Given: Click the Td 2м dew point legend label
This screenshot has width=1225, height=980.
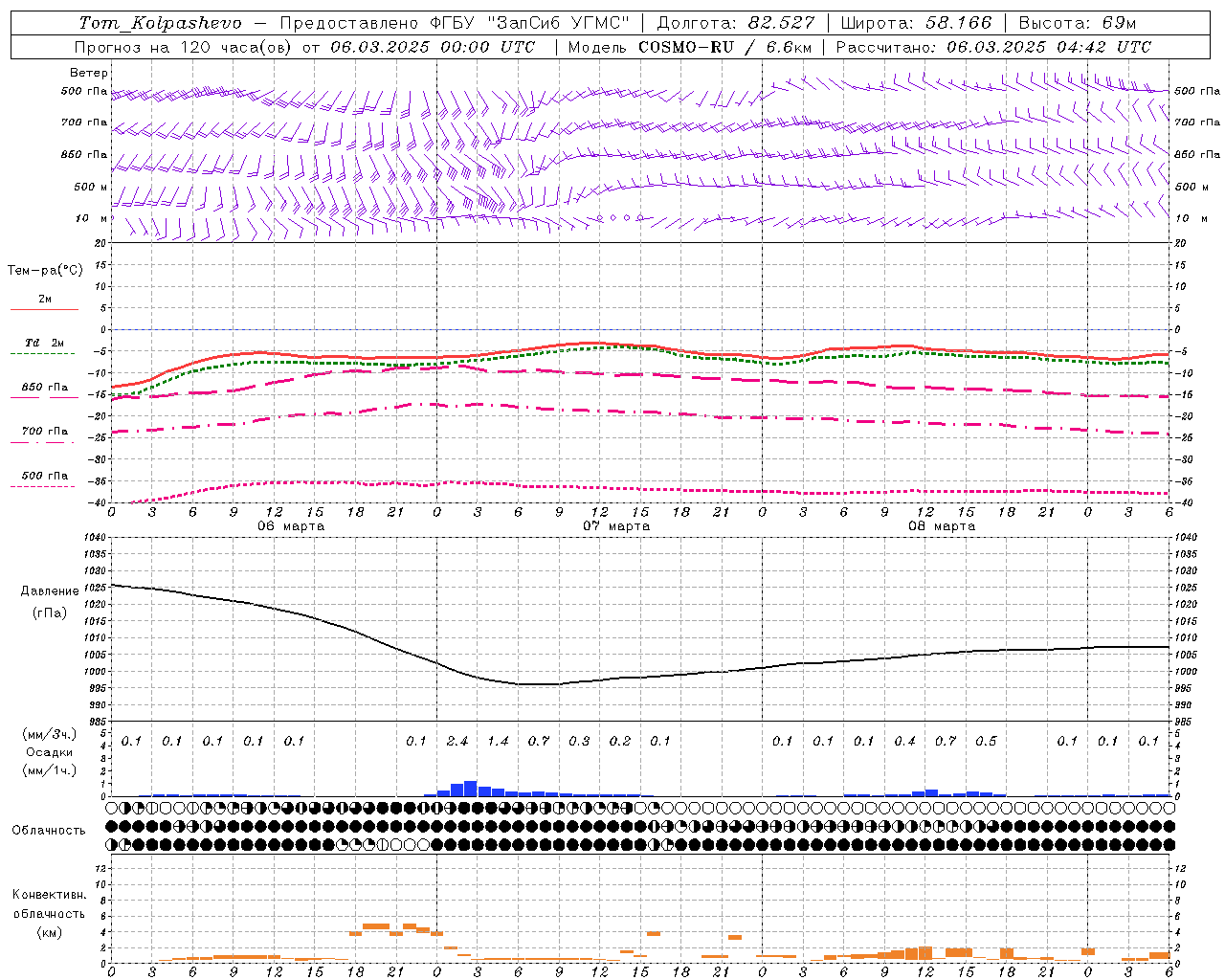Looking at the screenshot, I should pyautogui.click(x=44, y=343).
